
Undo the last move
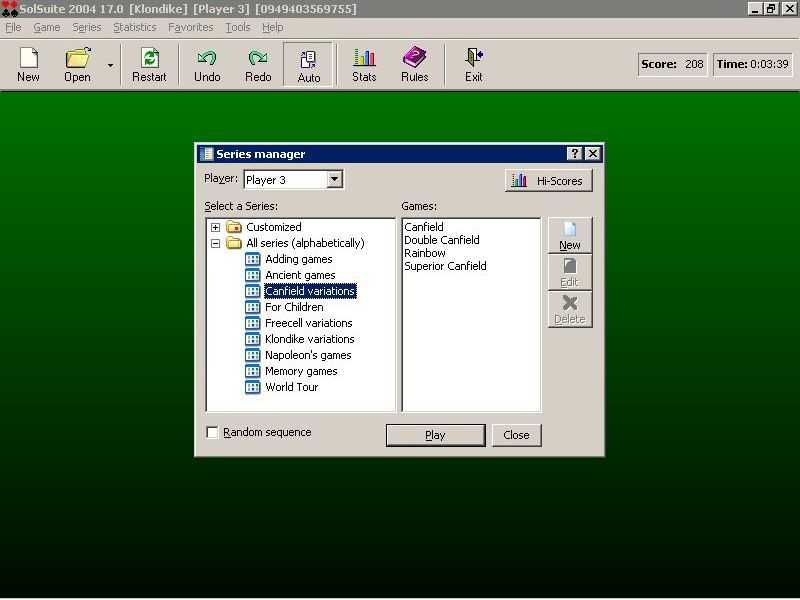207,65
